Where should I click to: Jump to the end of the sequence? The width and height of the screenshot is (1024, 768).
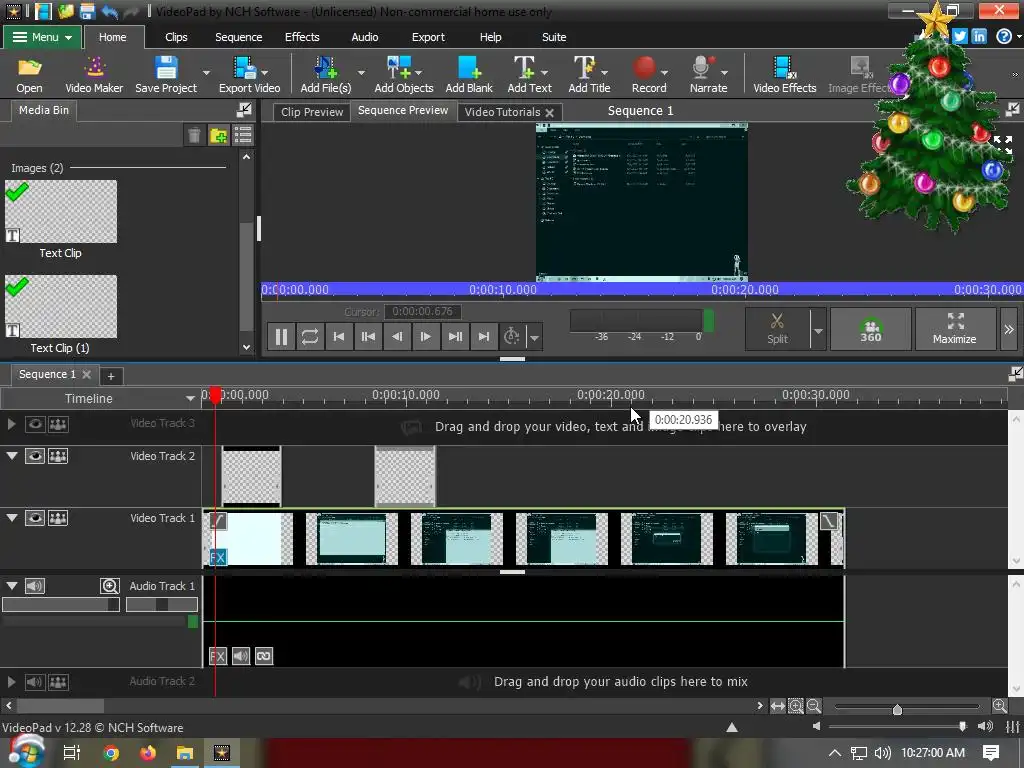pos(484,337)
